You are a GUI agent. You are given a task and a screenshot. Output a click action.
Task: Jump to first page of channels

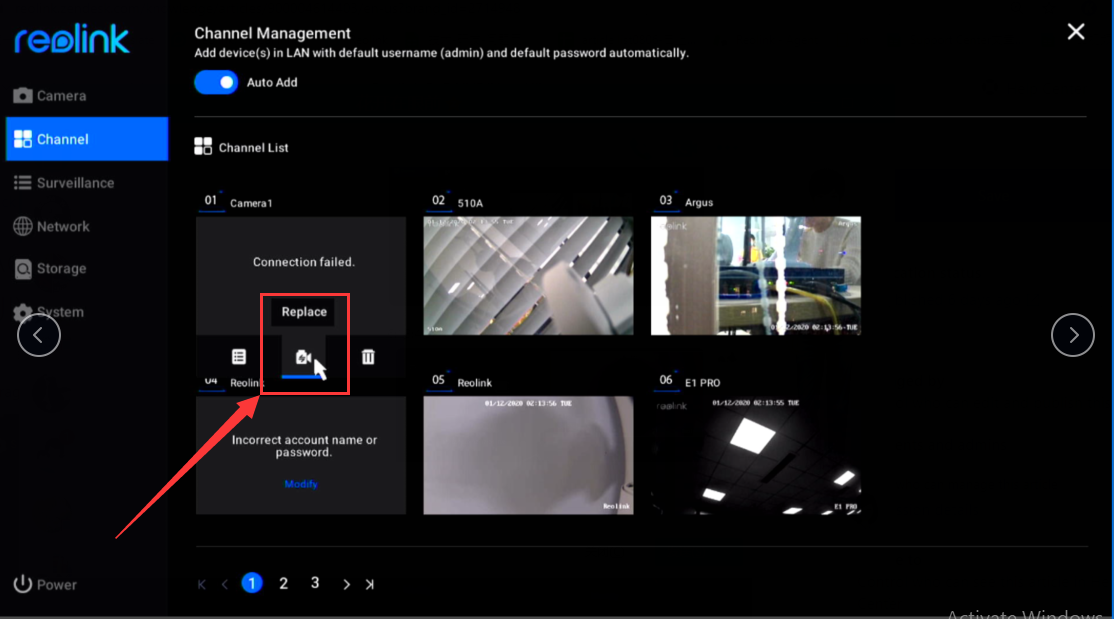point(202,584)
